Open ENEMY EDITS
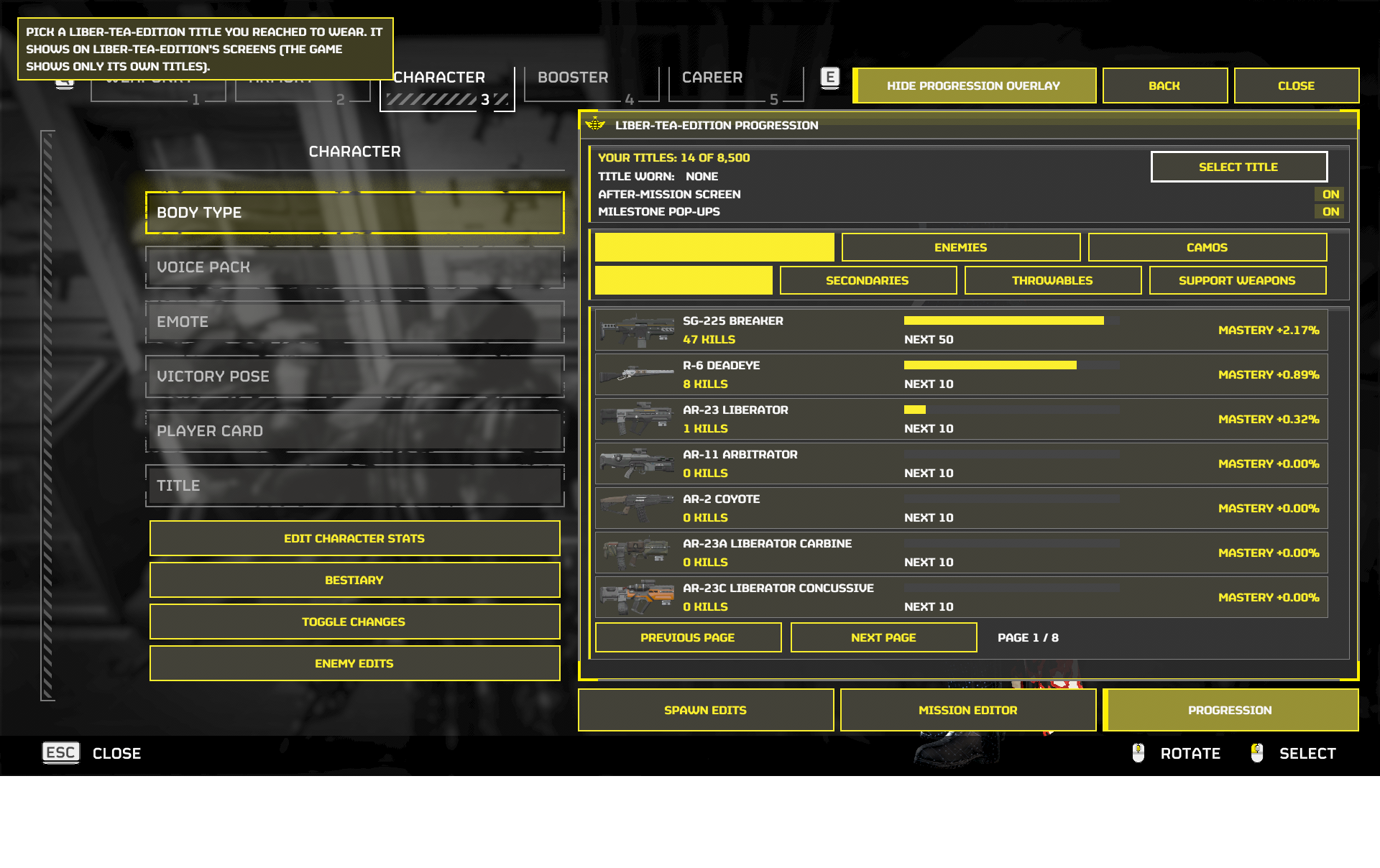 [x=355, y=663]
